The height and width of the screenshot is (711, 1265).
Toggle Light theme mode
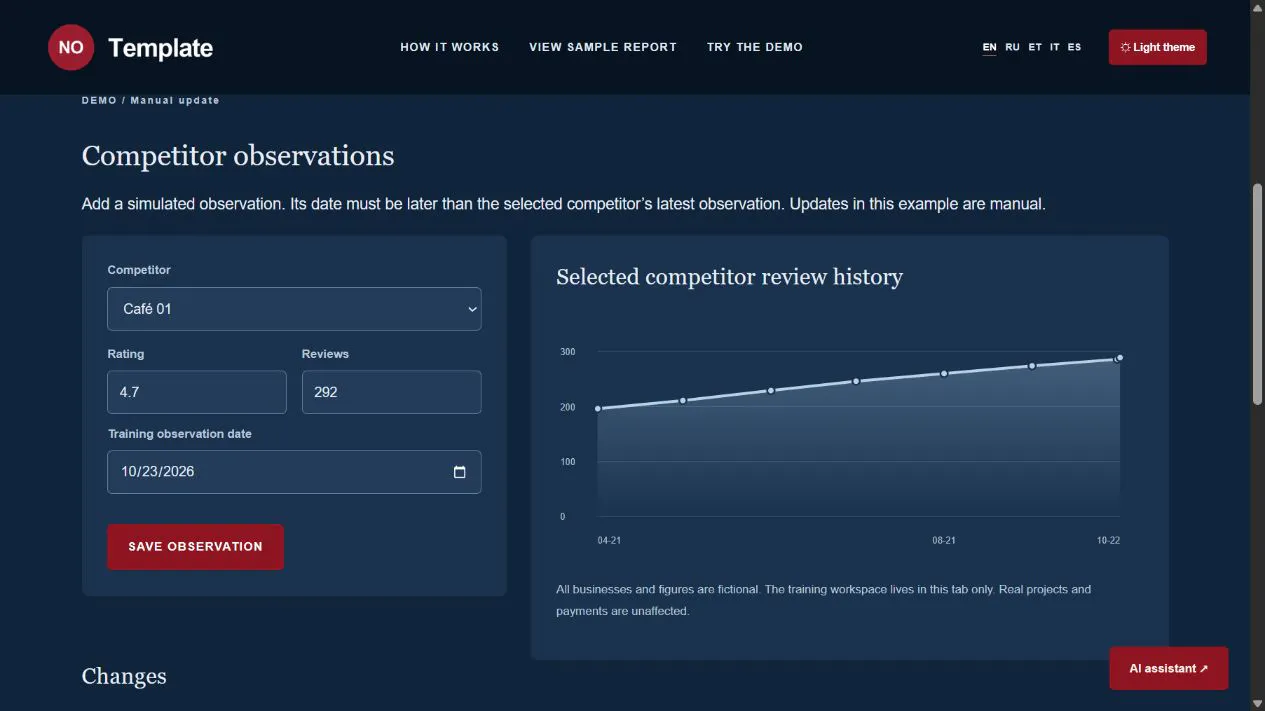(1158, 47)
